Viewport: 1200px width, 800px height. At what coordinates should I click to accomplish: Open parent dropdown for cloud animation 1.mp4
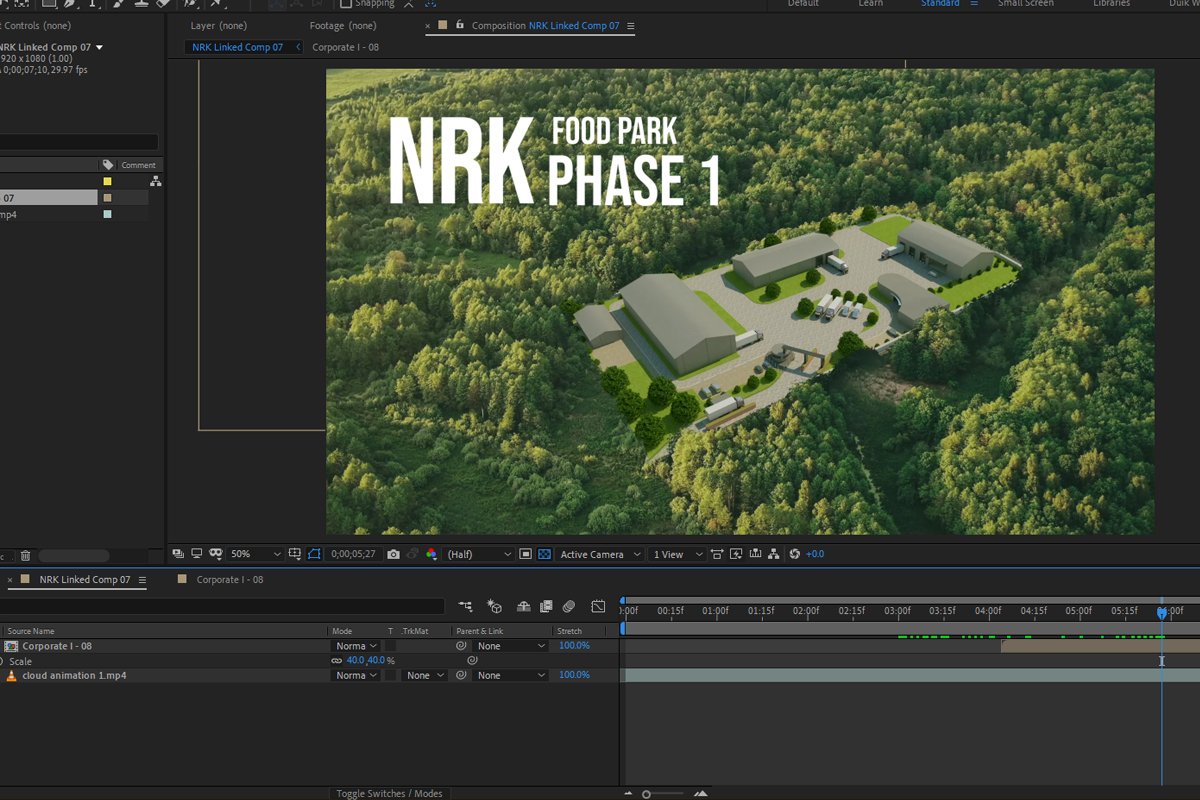coord(510,675)
